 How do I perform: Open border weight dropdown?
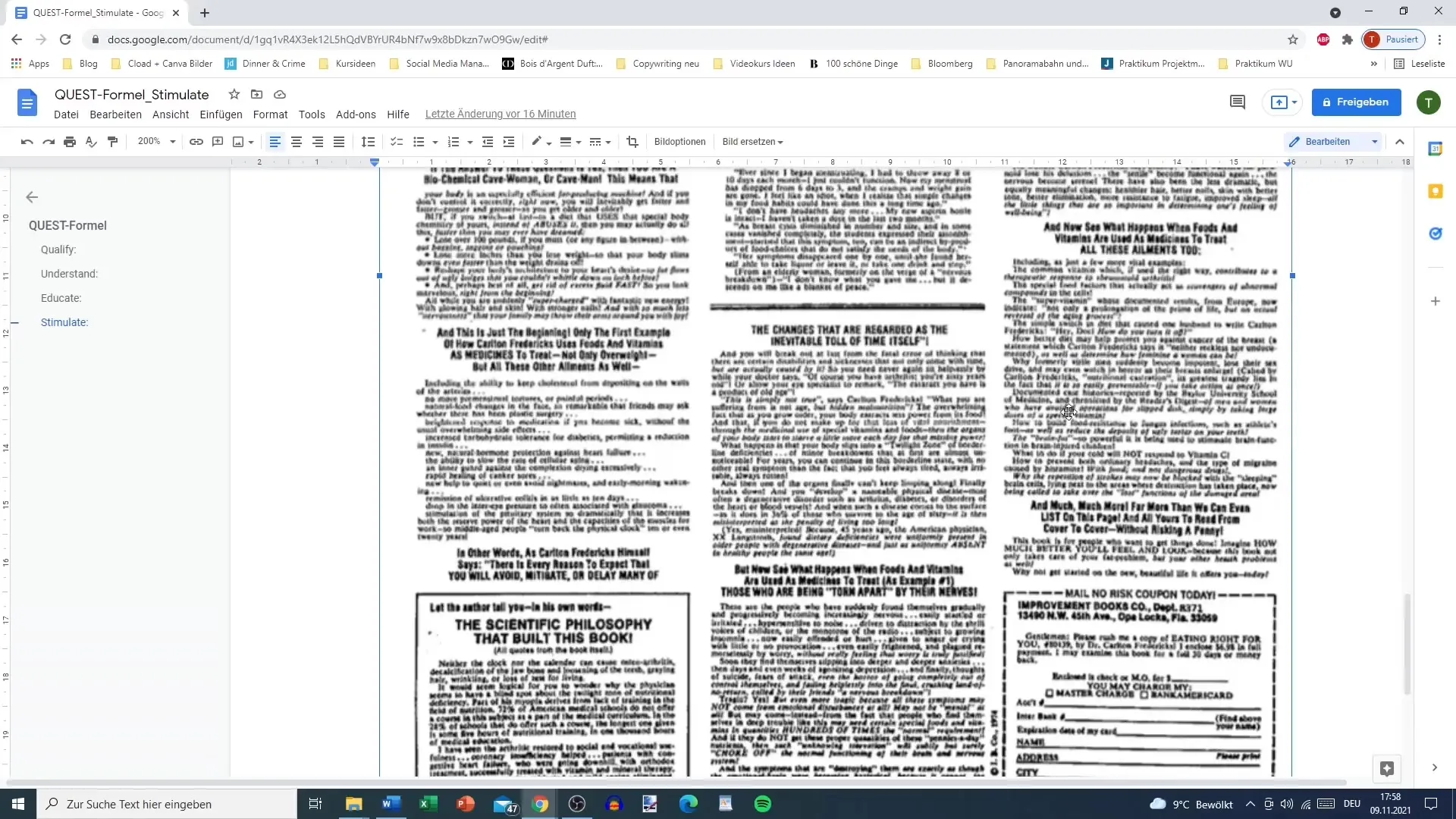pos(570,142)
